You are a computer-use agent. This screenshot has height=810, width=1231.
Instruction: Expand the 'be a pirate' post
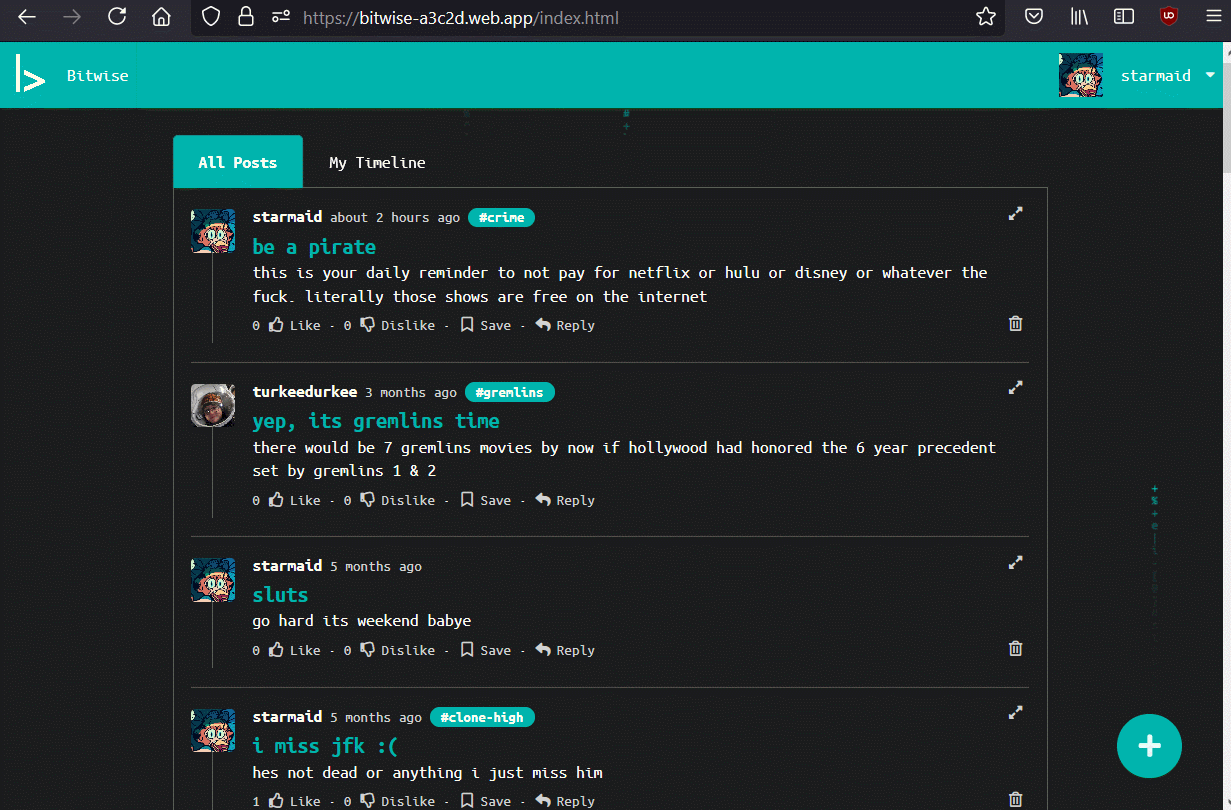point(1015,213)
